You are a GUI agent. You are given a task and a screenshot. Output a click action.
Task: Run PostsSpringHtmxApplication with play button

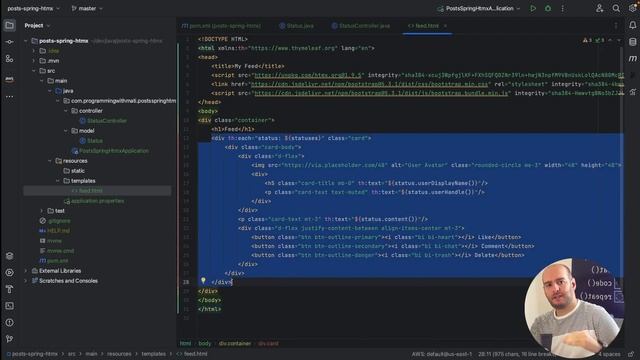[533, 8]
